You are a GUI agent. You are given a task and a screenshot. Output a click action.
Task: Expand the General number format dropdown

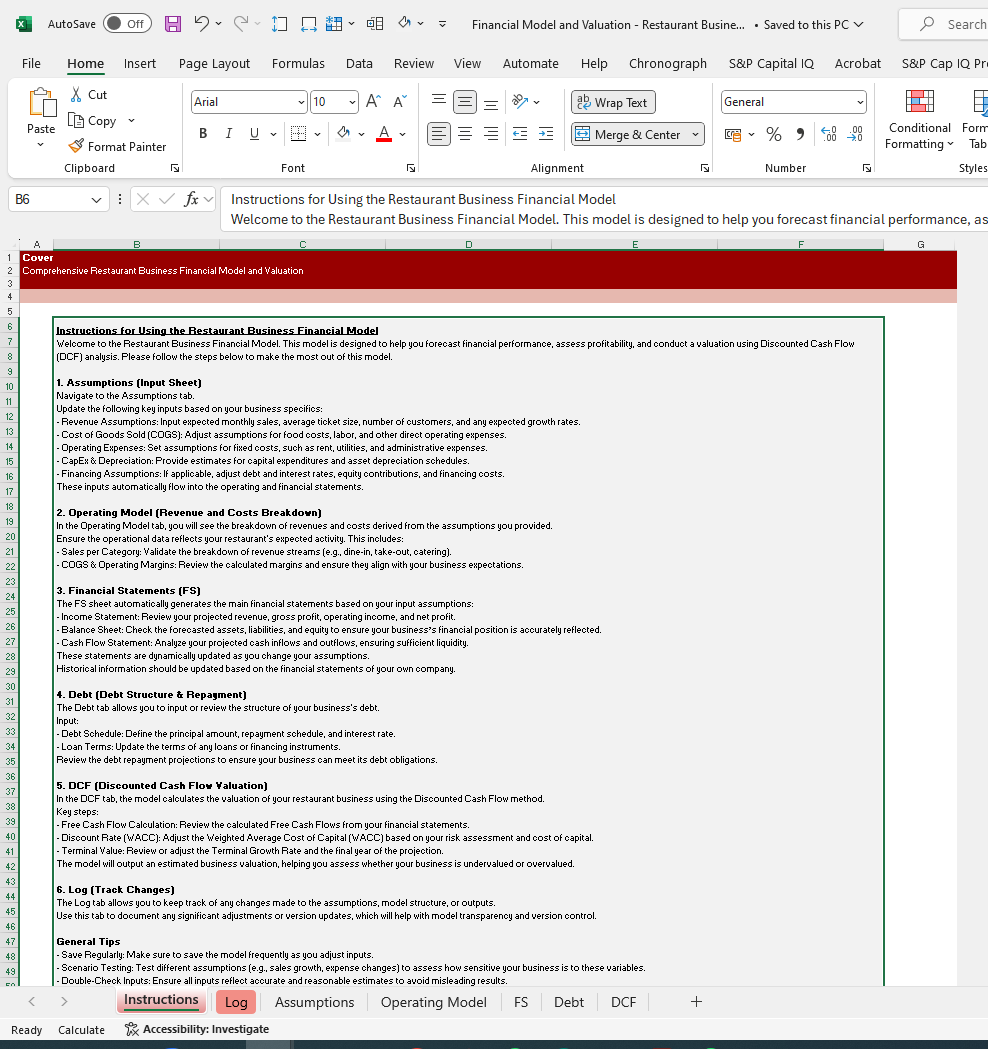(860, 102)
